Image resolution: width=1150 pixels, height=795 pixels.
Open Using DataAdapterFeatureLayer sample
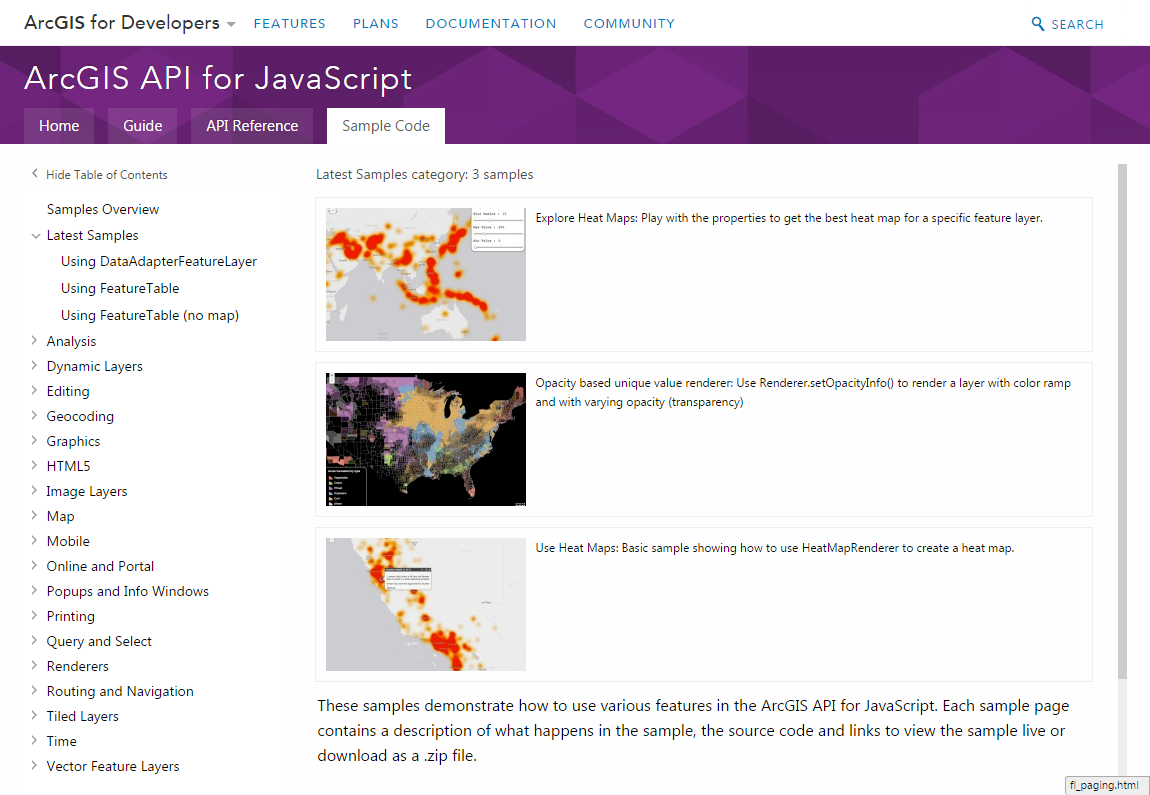(x=158, y=261)
